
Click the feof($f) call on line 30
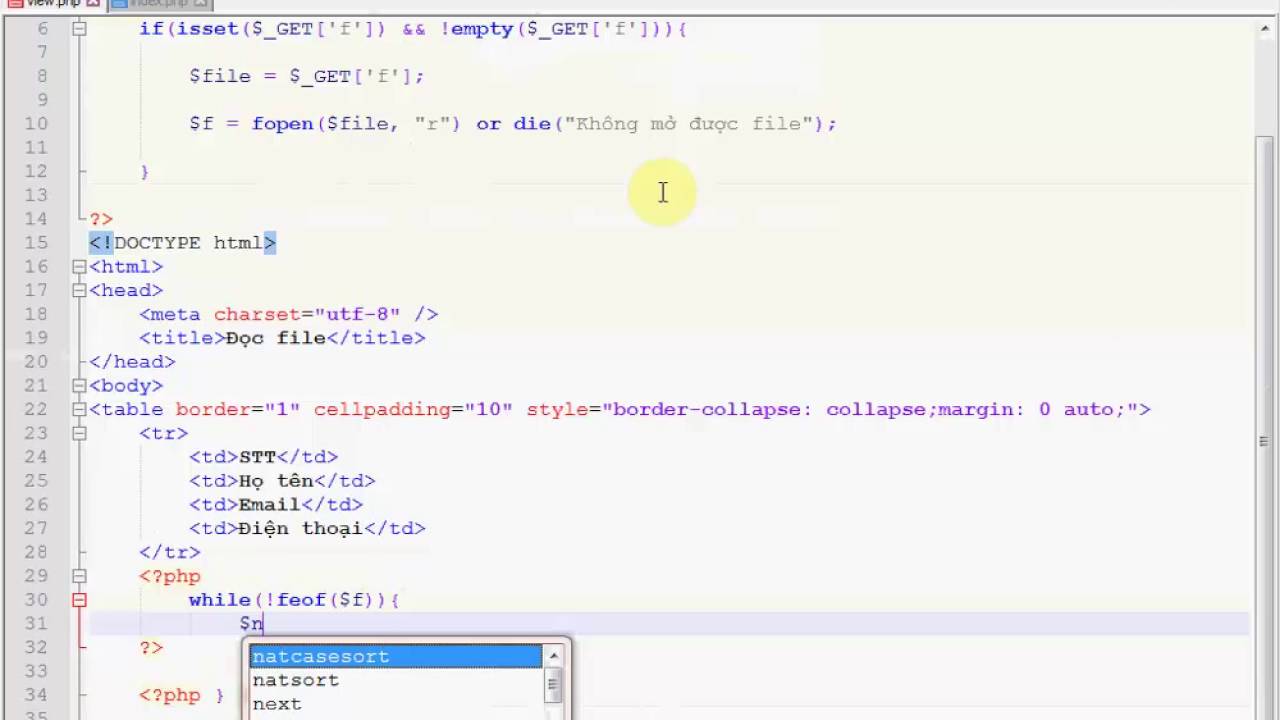click(326, 600)
